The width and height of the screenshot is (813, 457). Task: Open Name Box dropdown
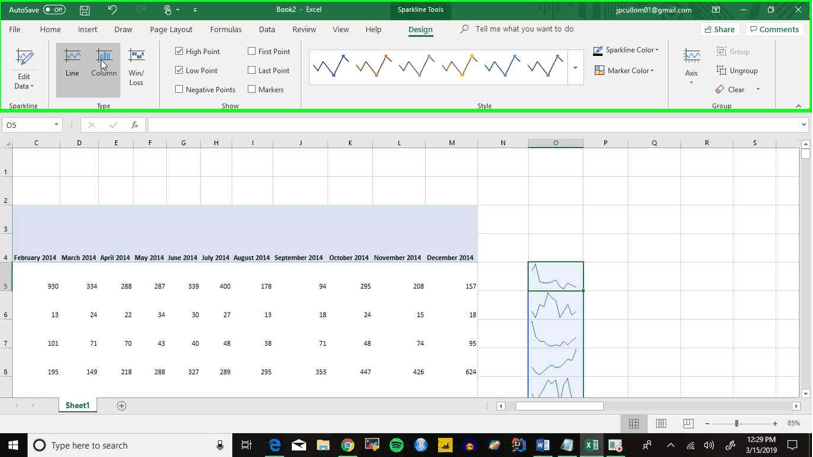click(x=56, y=125)
